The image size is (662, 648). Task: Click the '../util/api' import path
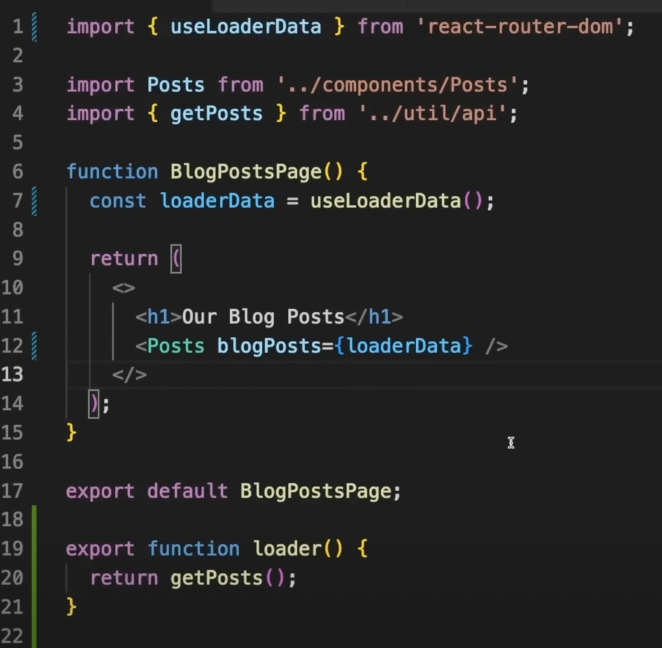pyautogui.click(x=433, y=114)
